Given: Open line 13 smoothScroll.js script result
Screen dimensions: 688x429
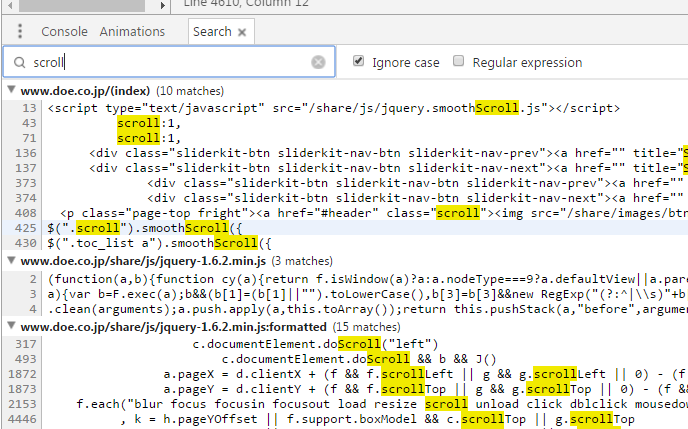Looking at the screenshot, I should [333, 108].
